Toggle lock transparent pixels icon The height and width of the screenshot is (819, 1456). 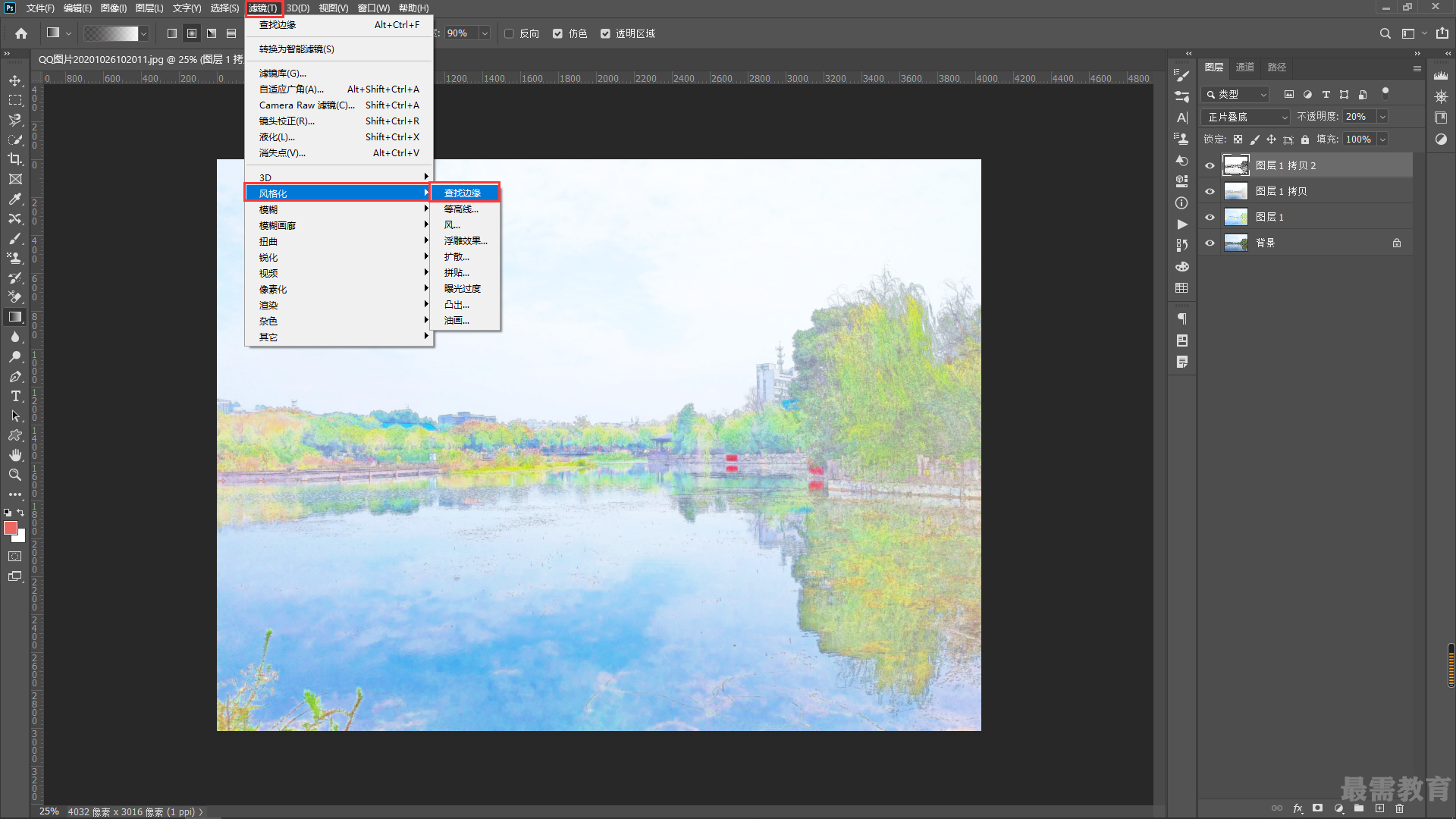click(x=1238, y=140)
